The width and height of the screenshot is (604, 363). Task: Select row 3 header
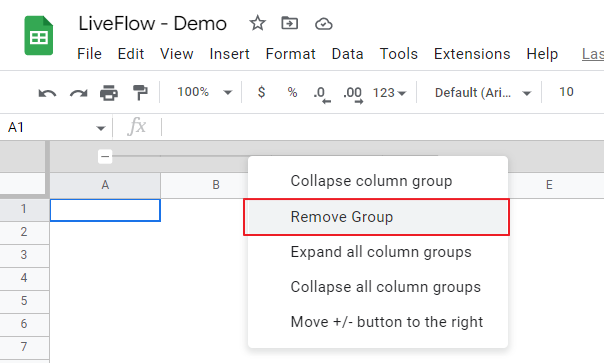pyautogui.click(x=24, y=255)
